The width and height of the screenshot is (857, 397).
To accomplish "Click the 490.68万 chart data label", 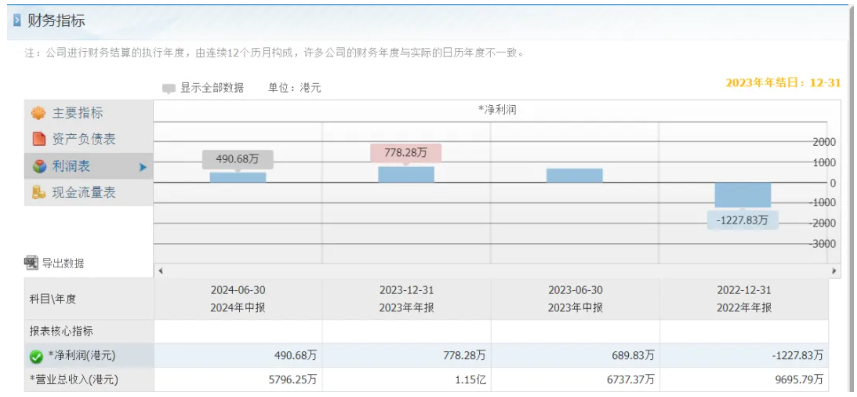I will [x=238, y=159].
